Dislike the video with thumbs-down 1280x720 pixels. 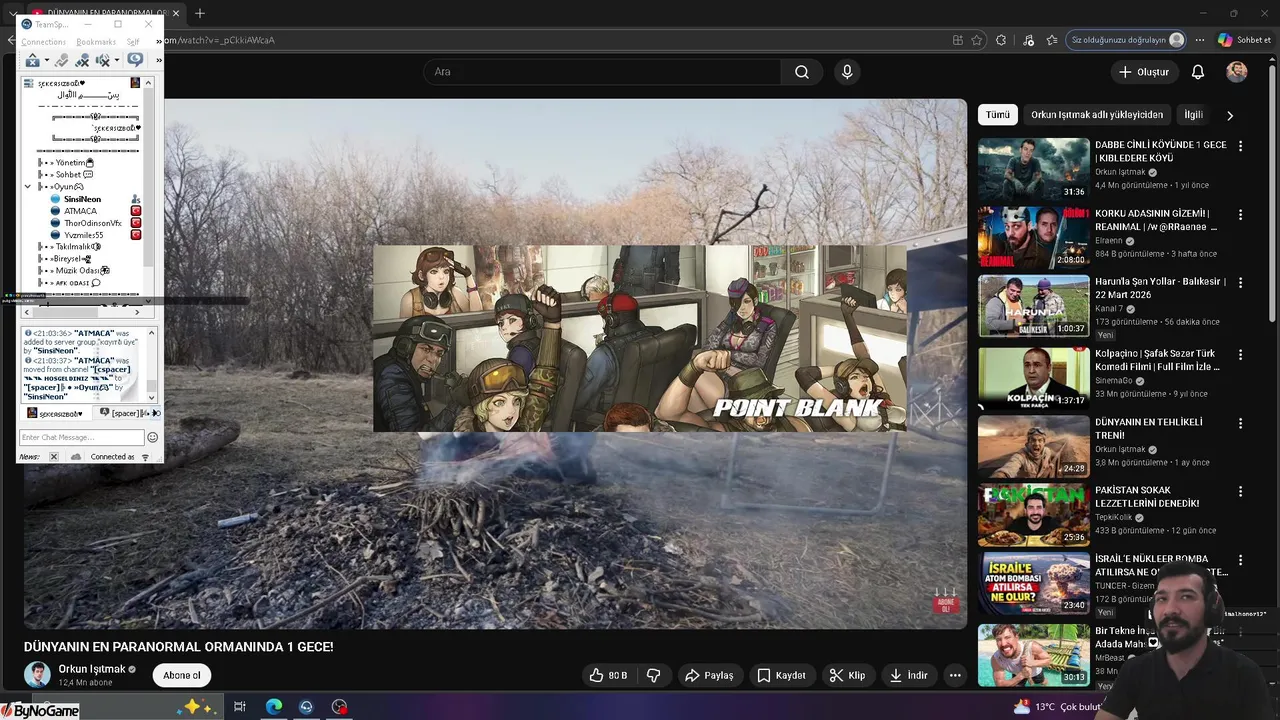point(653,675)
